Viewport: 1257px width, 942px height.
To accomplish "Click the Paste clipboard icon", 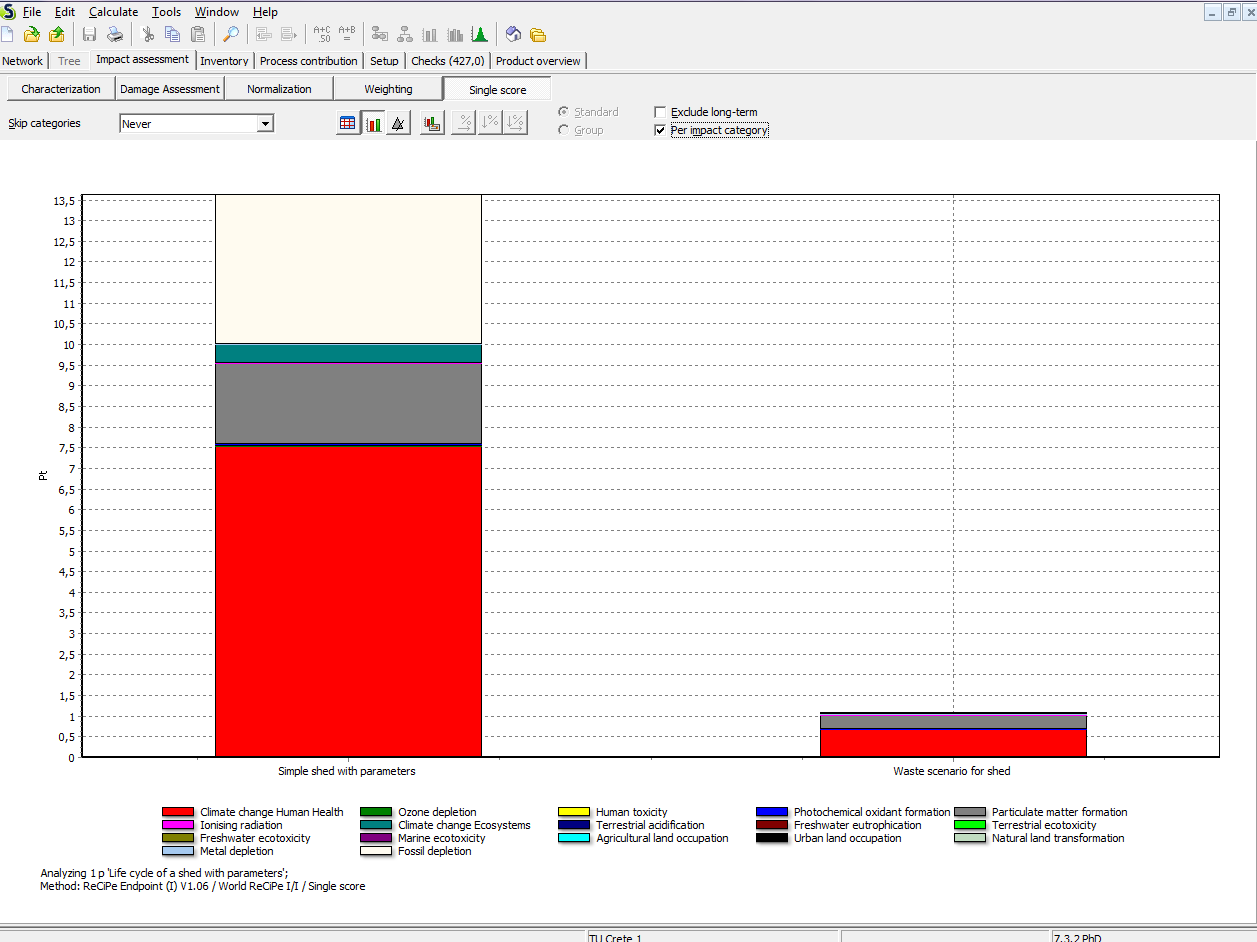I will tap(198, 35).
